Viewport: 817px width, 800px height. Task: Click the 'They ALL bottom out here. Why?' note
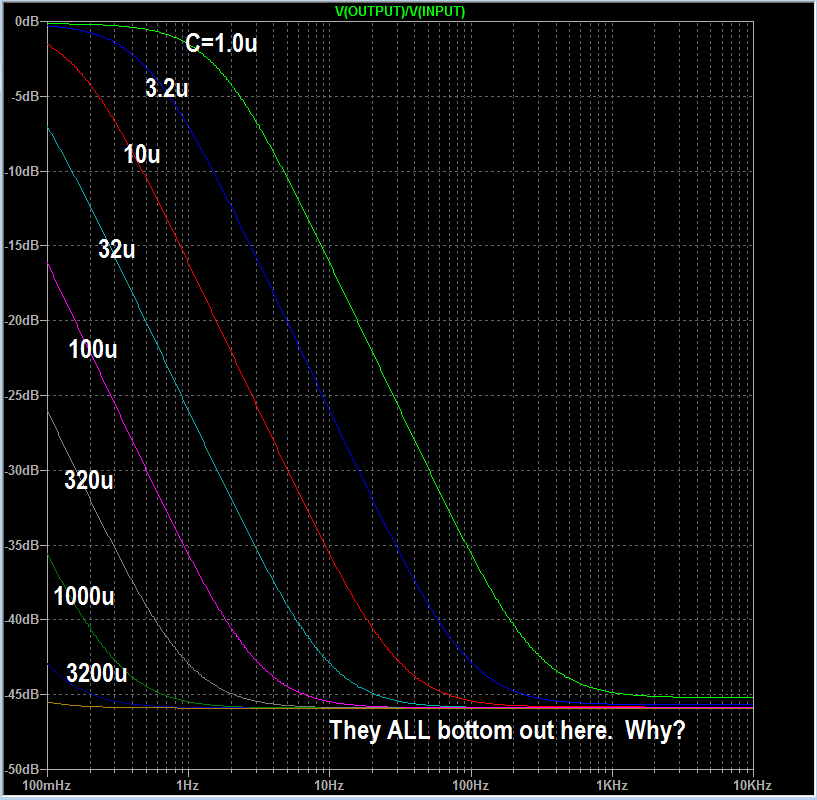[507, 730]
